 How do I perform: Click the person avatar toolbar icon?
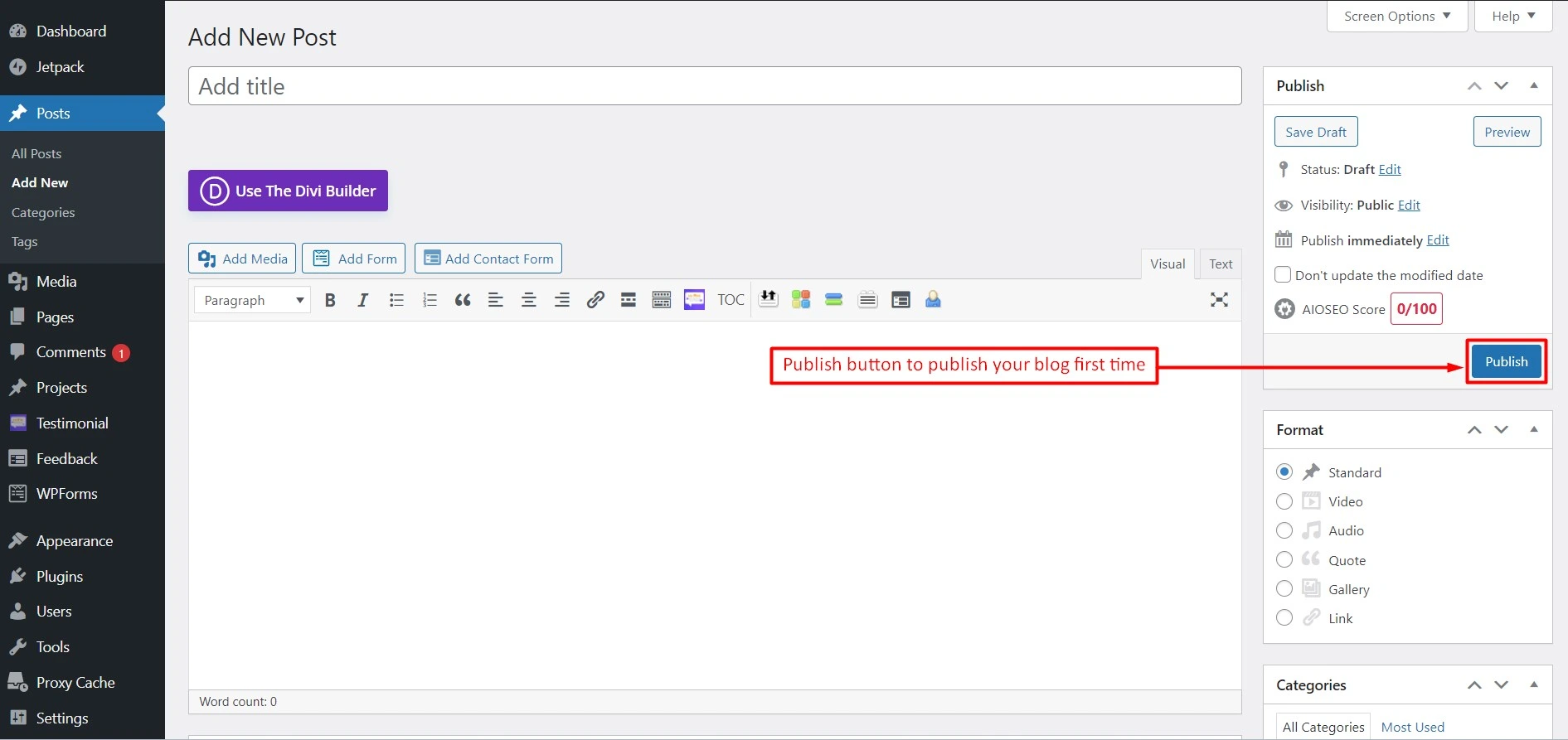(x=934, y=300)
